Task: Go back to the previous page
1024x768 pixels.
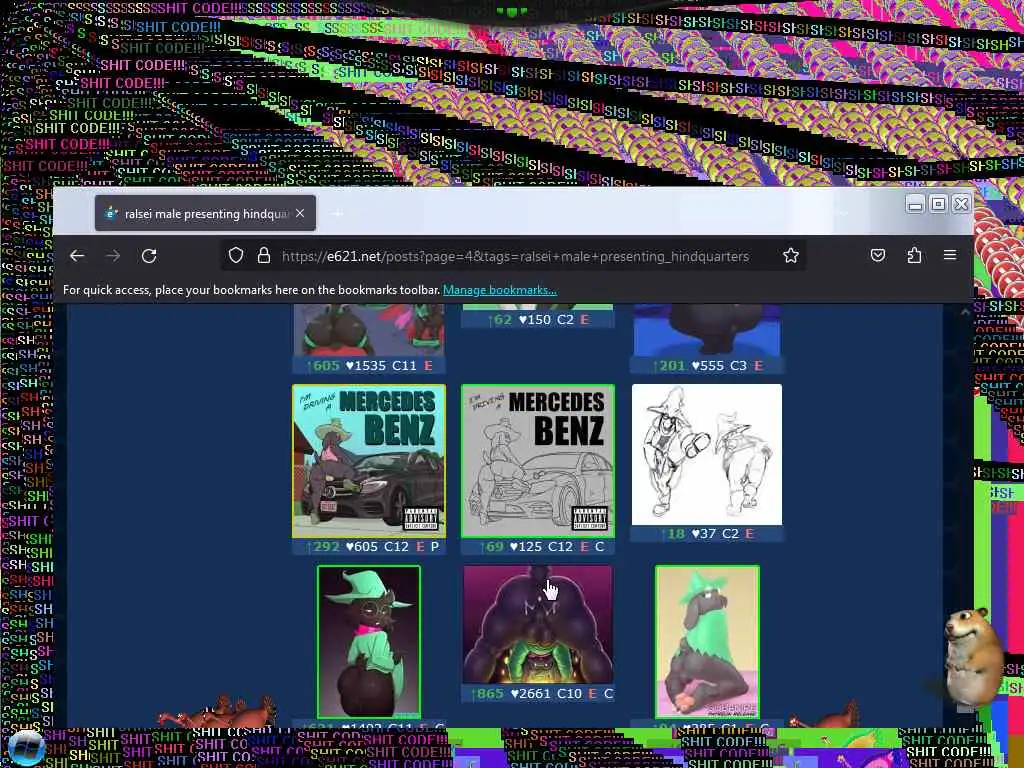Action: coord(77,256)
